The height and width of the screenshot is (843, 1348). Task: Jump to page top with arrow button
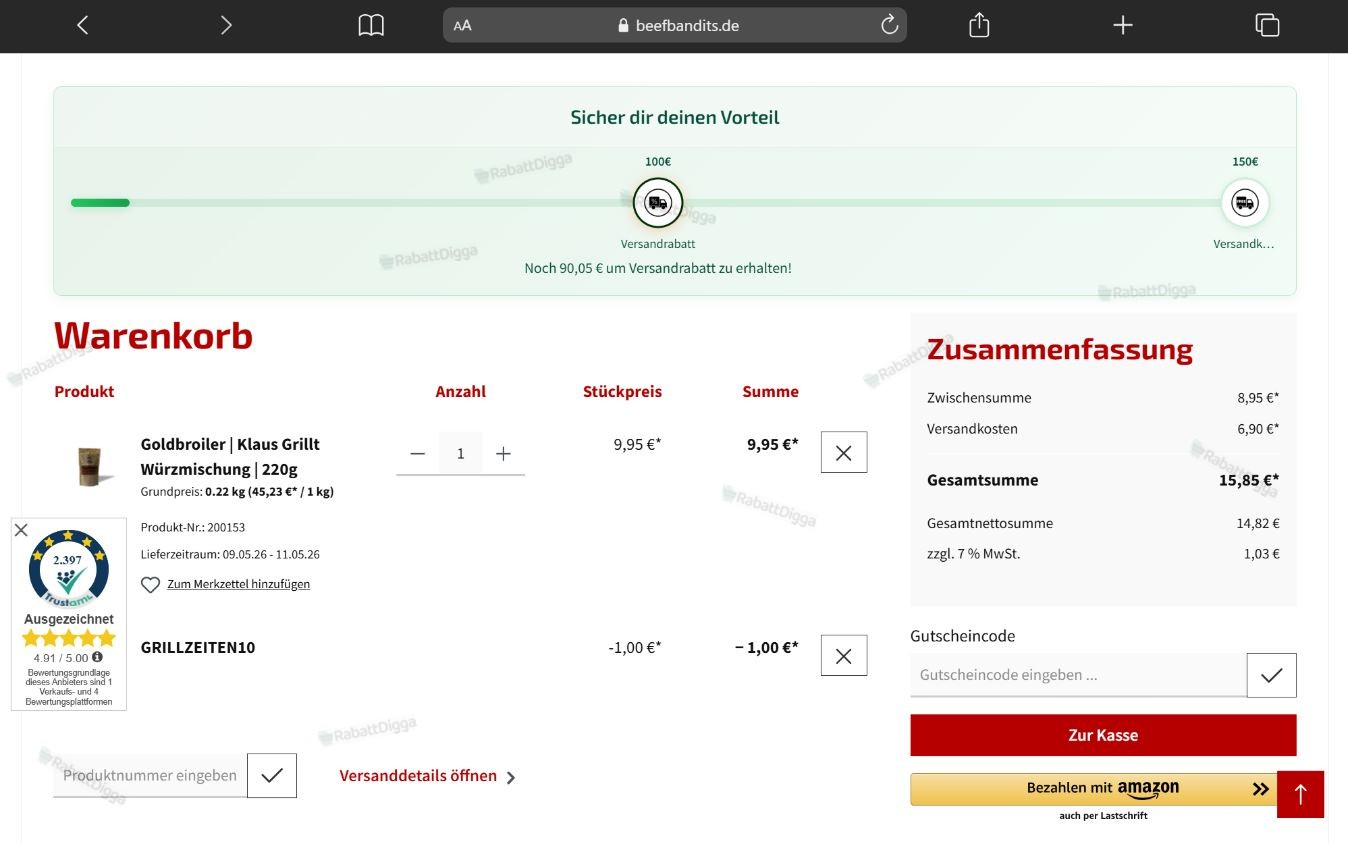(x=1300, y=794)
